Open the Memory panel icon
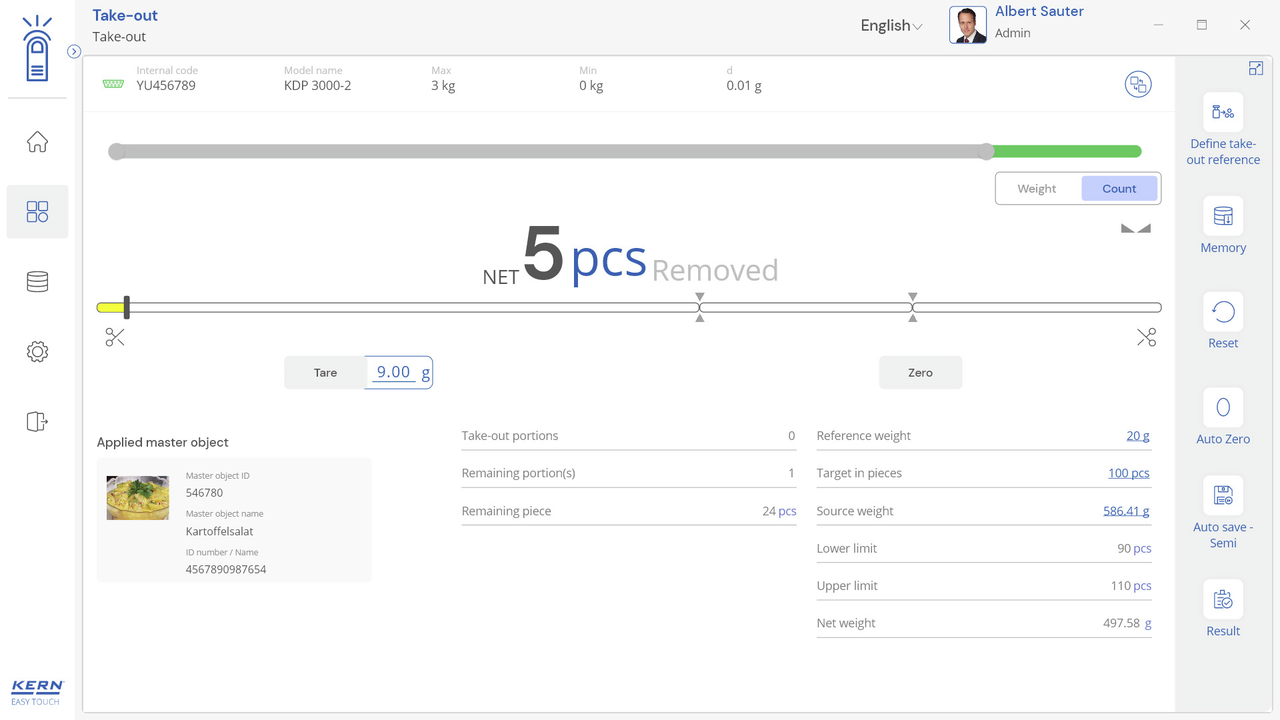The height and width of the screenshot is (720, 1280). [x=1223, y=217]
